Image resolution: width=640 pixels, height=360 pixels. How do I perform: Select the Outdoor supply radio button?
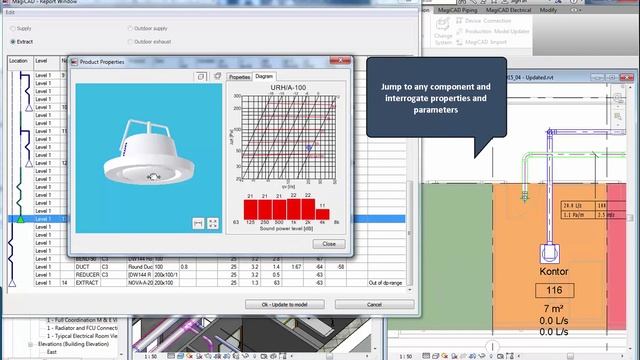[130, 29]
